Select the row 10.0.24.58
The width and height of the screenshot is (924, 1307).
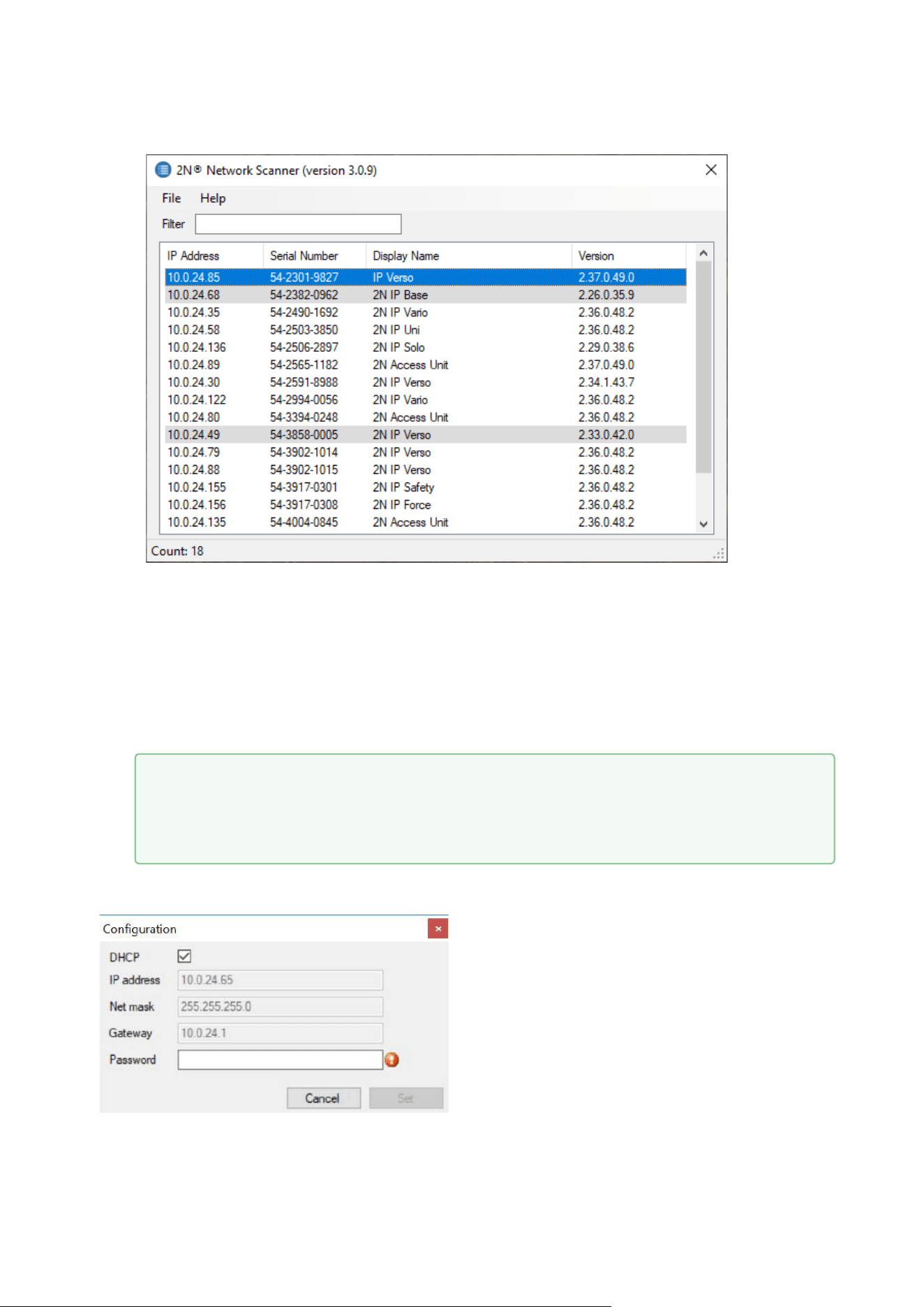click(x=426, y=330)
